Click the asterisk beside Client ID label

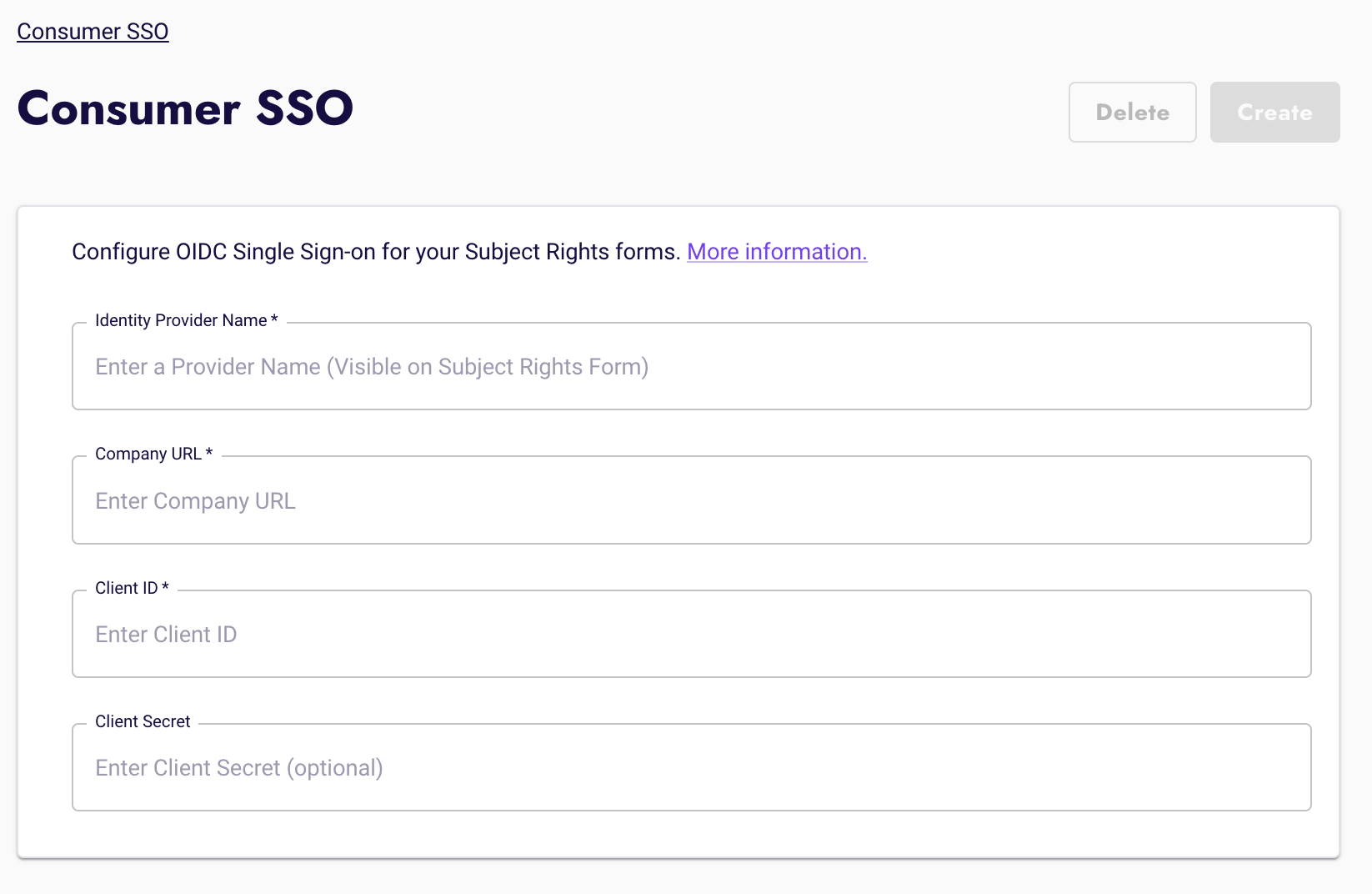(165, 587)
